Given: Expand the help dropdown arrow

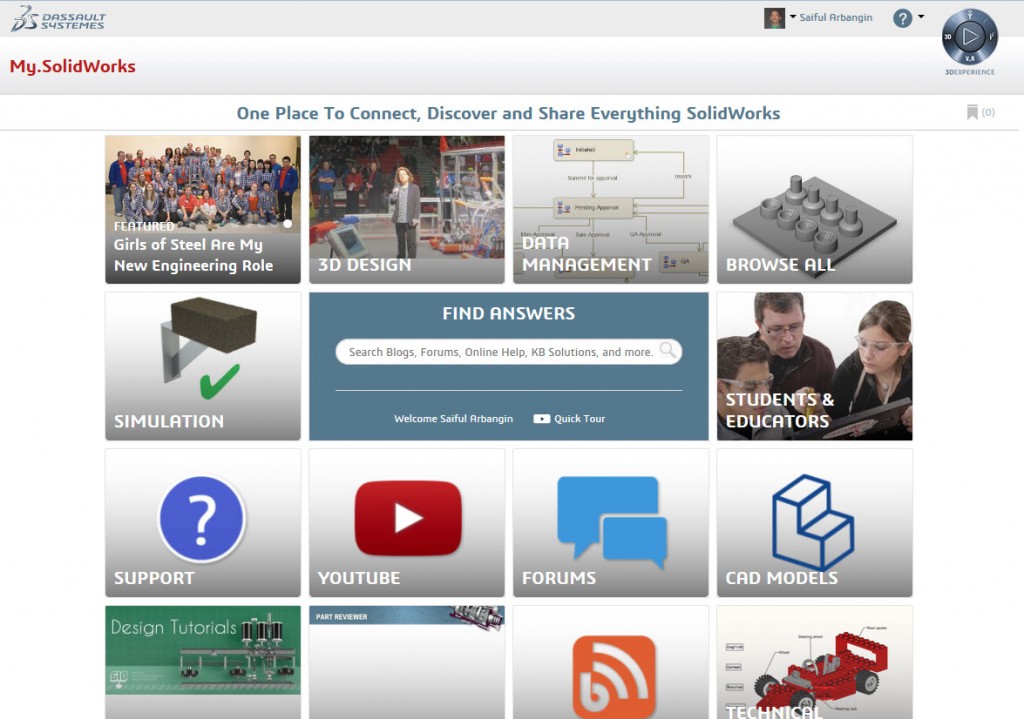Looking at the screenshot, I should tap(921, 16).
